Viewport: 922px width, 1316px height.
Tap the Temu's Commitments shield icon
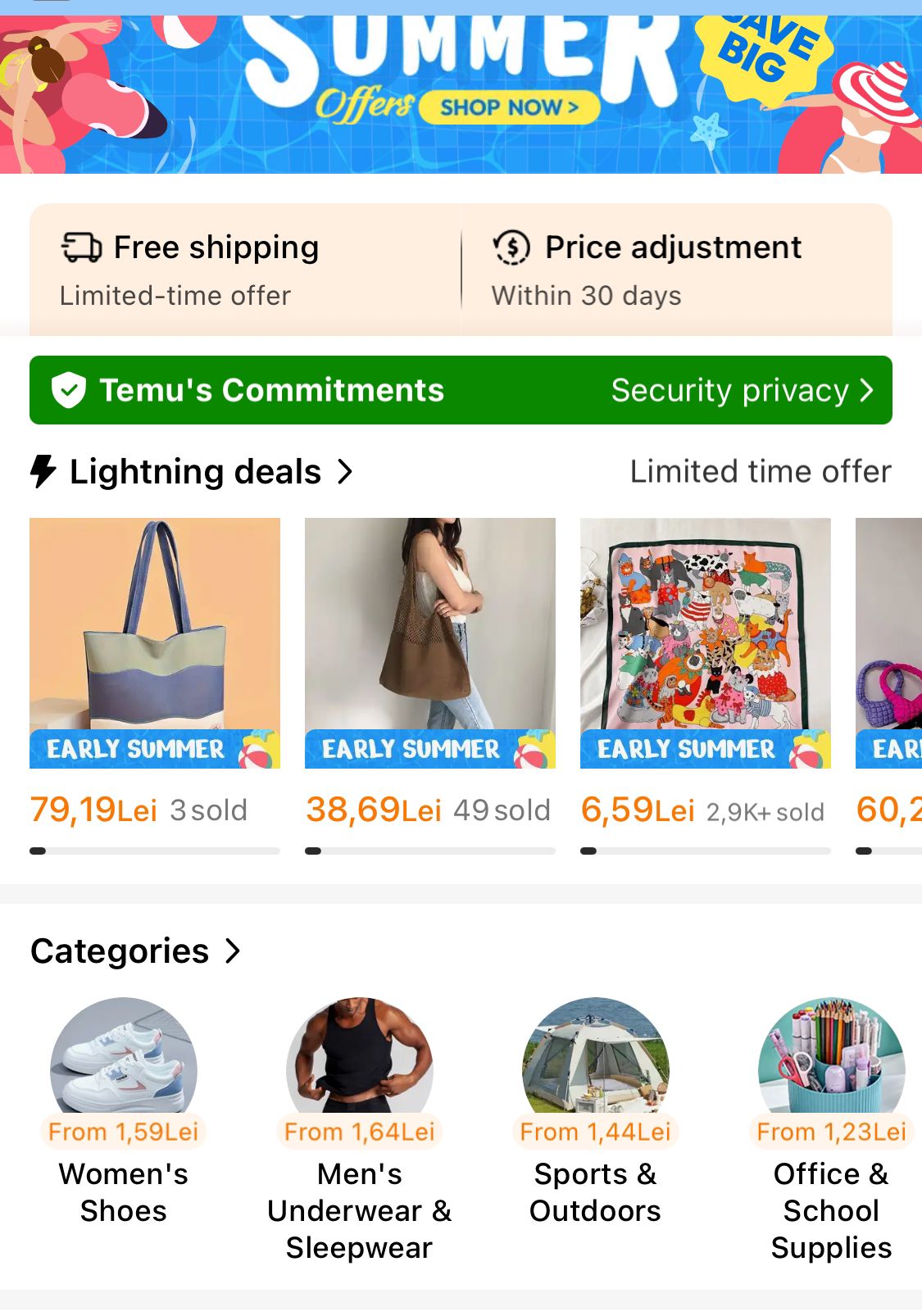pyautogui.click(x=69, y=390)
